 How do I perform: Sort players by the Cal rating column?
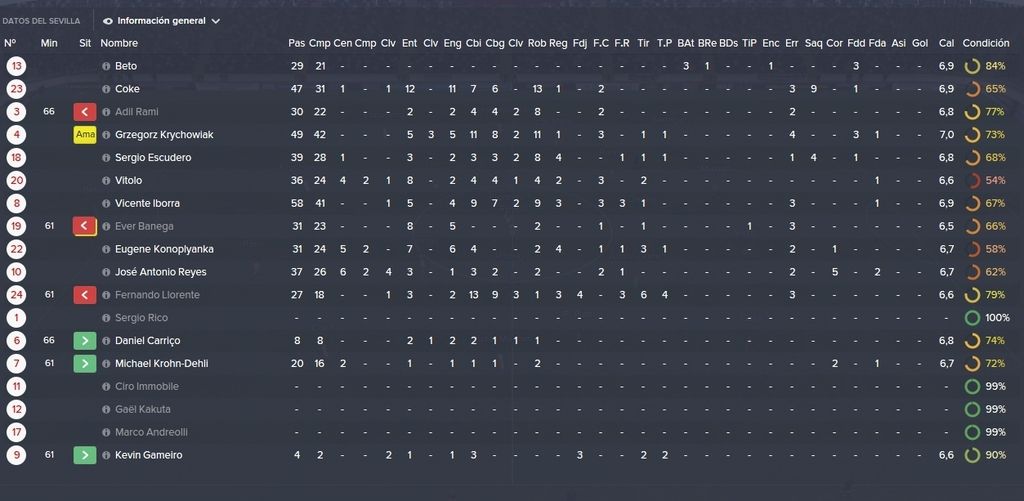click(946, 43)
